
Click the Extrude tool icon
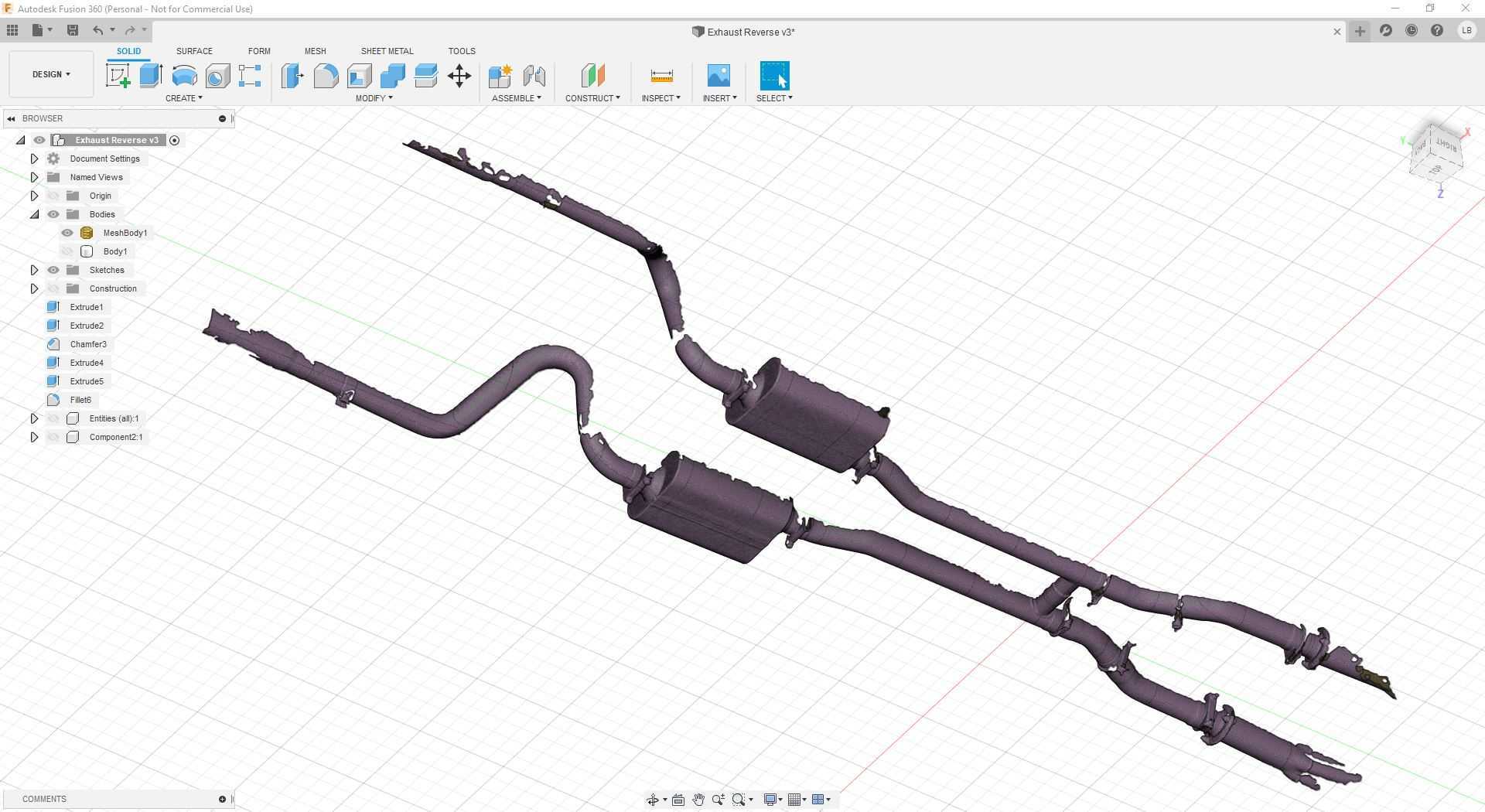click(x=151, y=76)
